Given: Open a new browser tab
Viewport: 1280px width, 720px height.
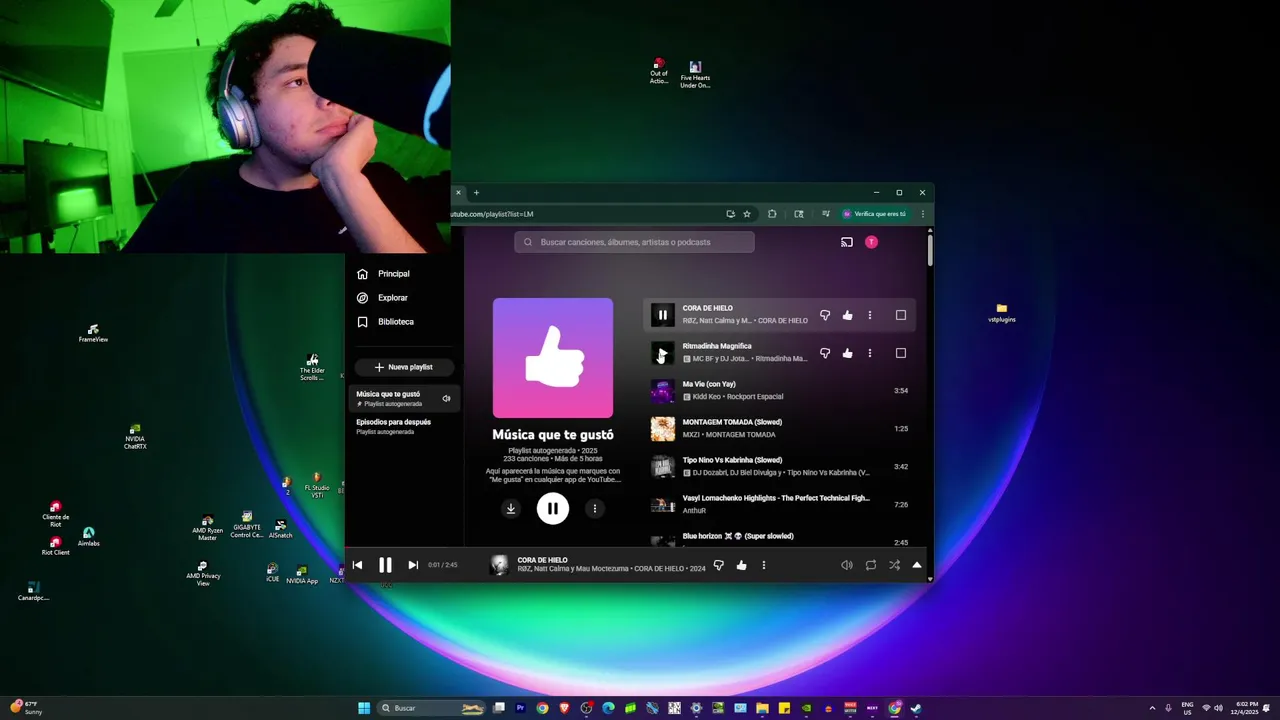Looking at the screenshot, I should click(476, 193).
